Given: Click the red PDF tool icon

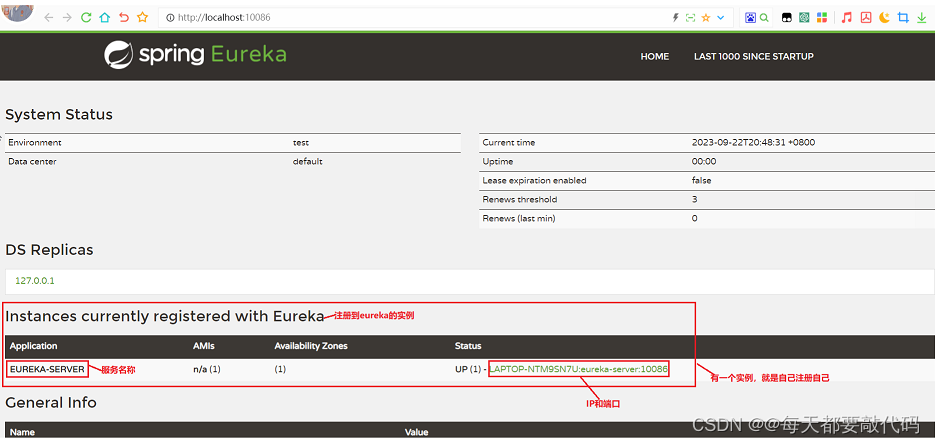Looking at the screenshot, I should click(x=866, y=18).
